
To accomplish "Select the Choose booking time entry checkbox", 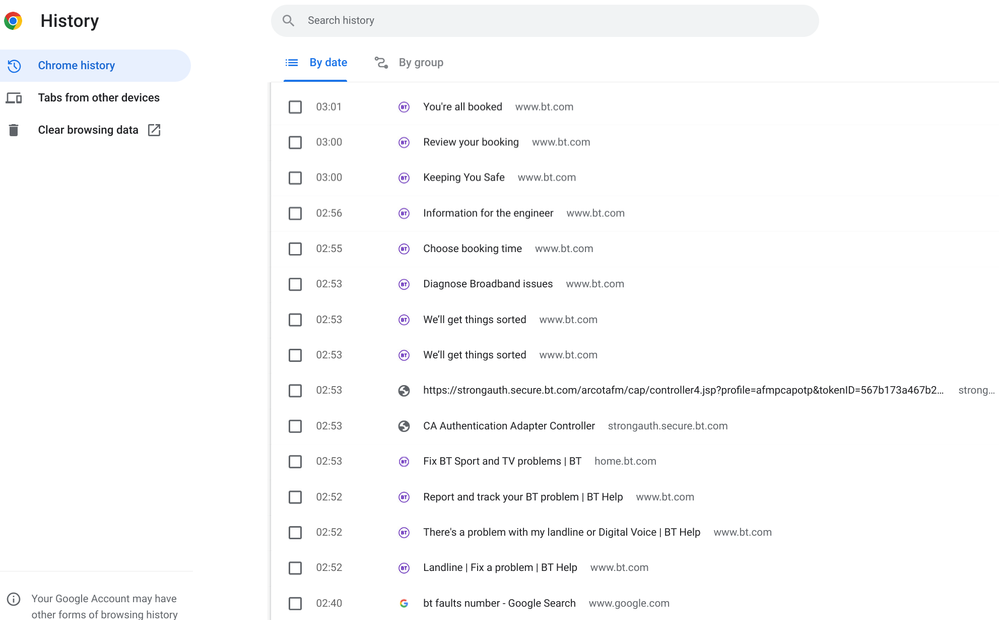I will pyautogui.click(x=295, y=249).
